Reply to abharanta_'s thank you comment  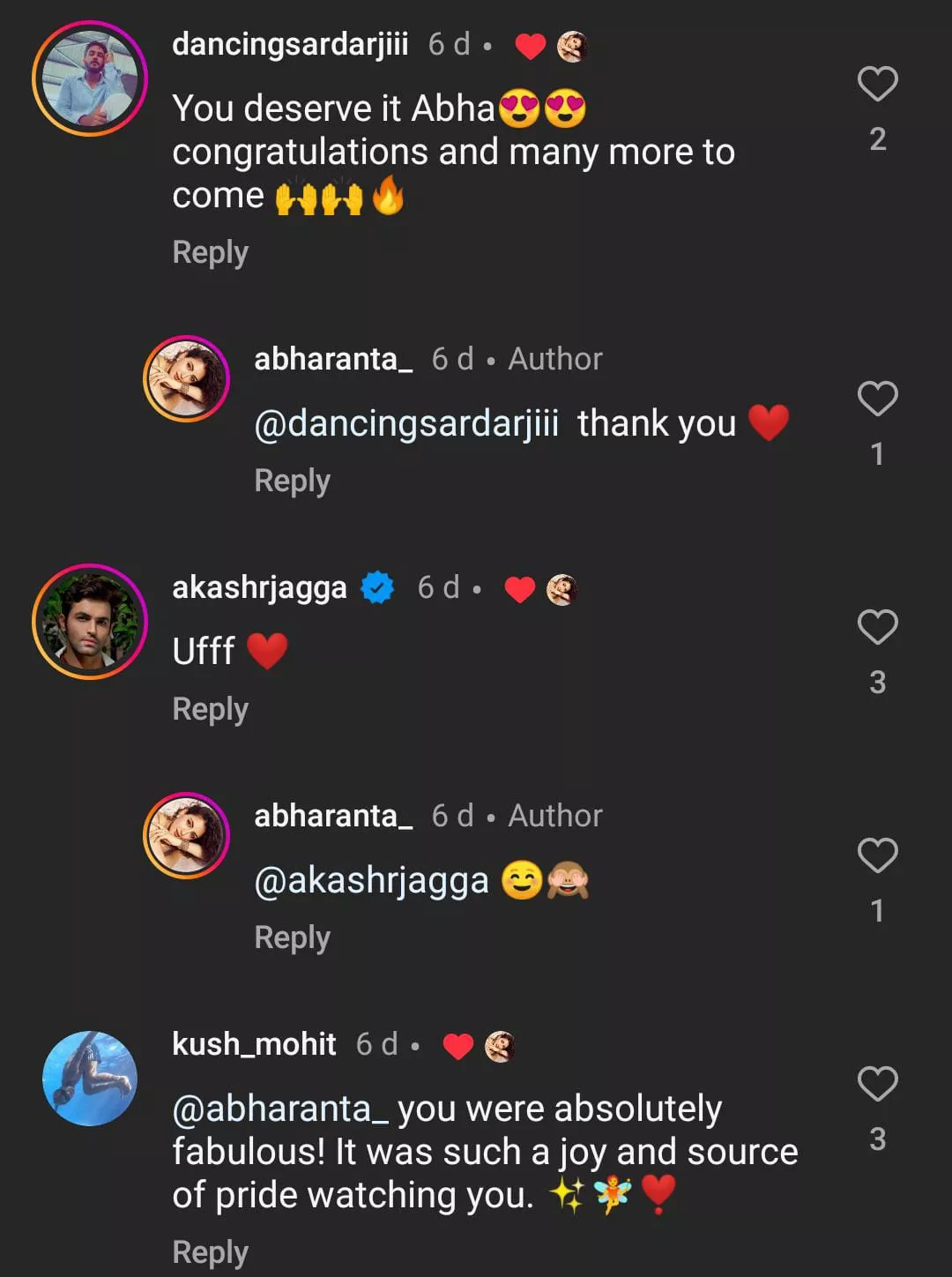tap(292, 482)
